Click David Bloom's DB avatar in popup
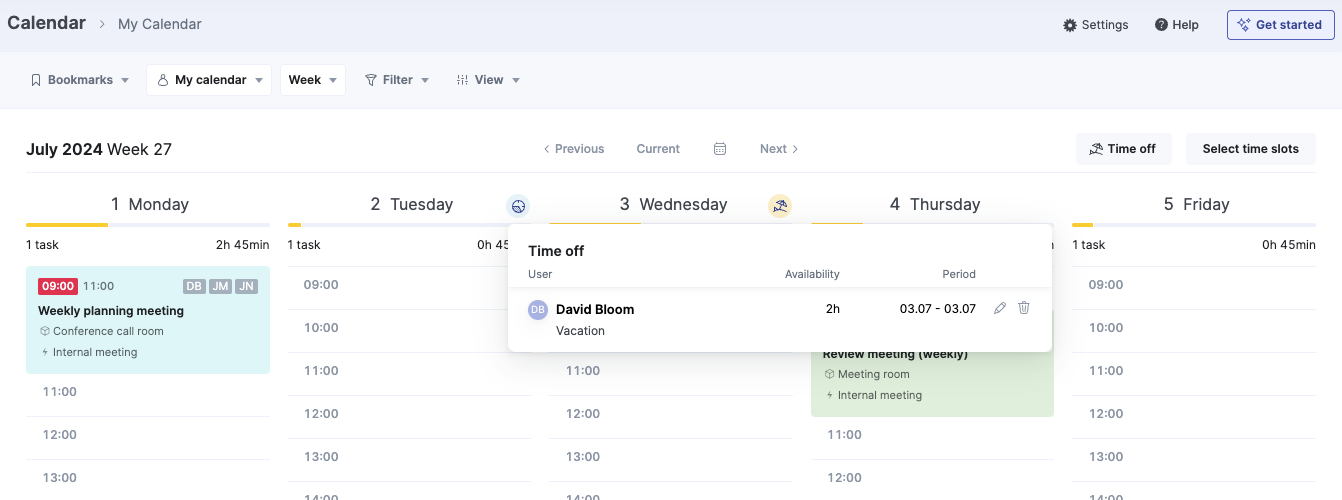1342x500 pixels. click(538, 310)
